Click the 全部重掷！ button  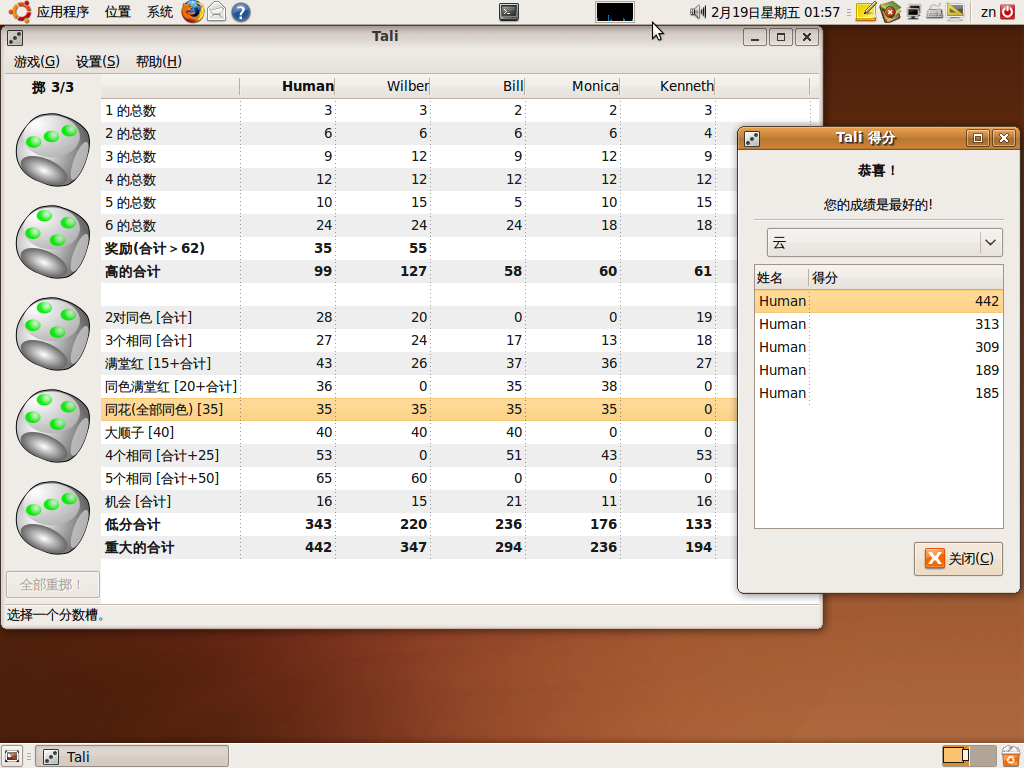(52, 584)
